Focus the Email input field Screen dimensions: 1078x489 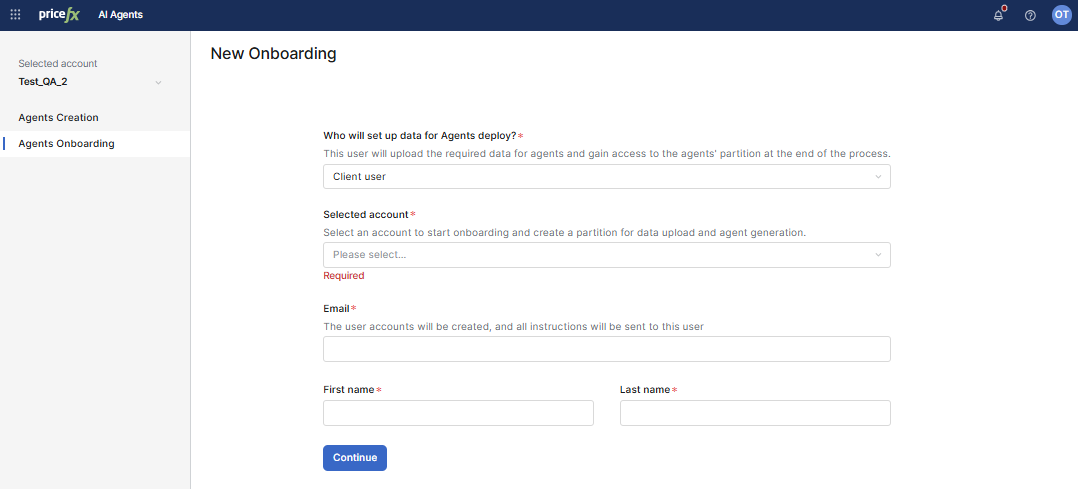coord(606,349)
